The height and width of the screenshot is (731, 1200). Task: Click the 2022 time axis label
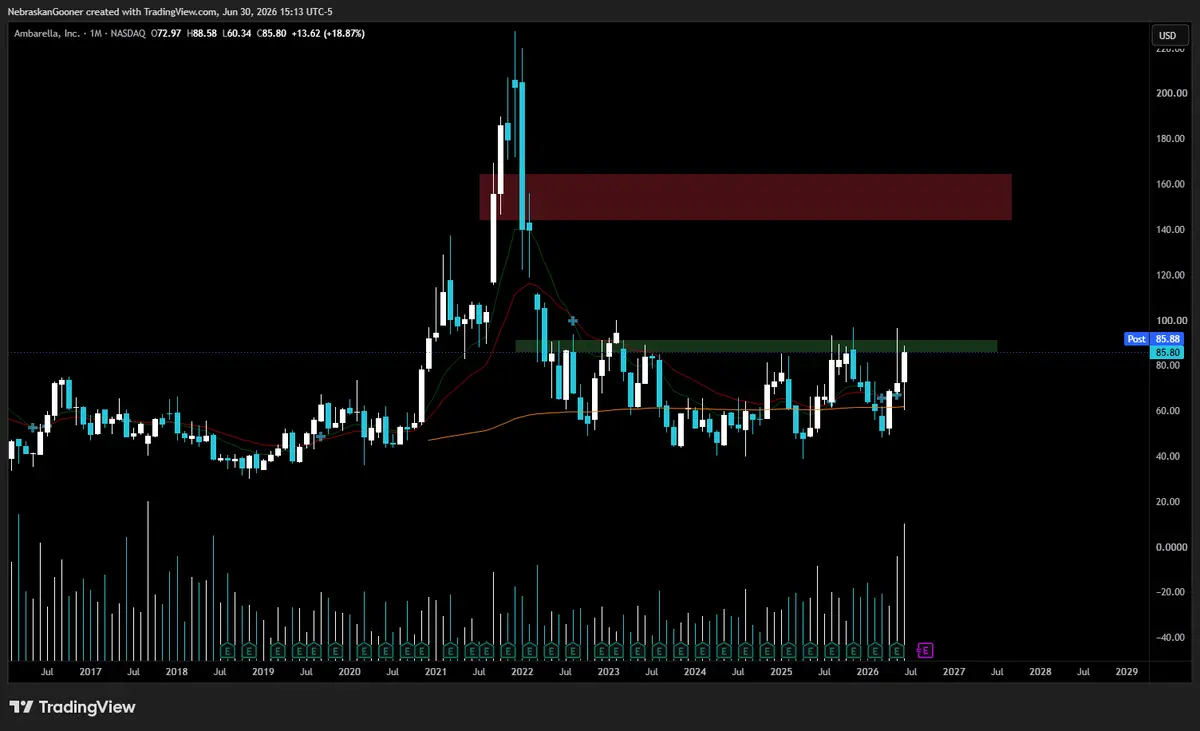pyautogui.click(x=522, y=673)
